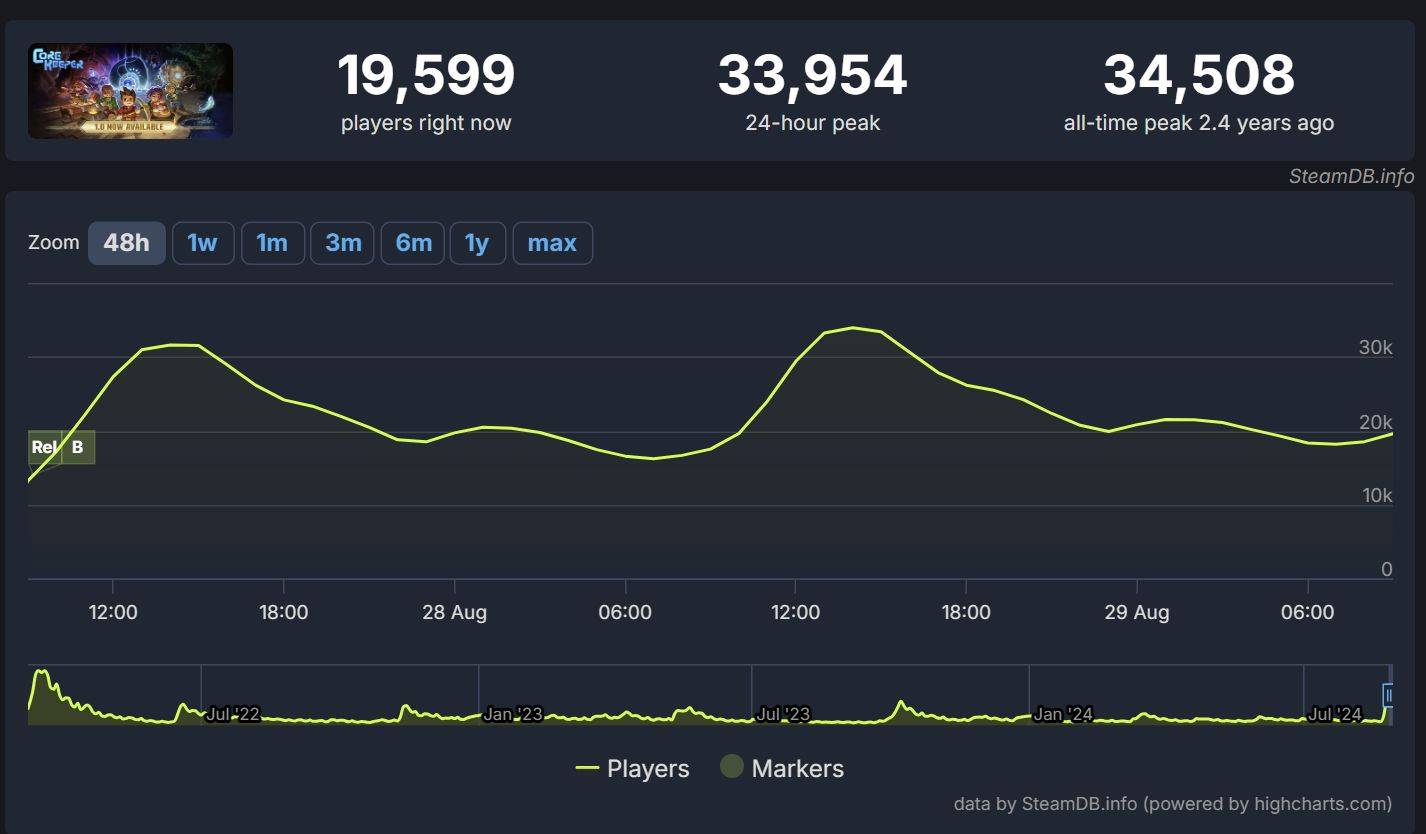Open the highcharts.com data credit
This screenshot has width=1426, height=834.
pyautogui.click(x=1173, y=803)
